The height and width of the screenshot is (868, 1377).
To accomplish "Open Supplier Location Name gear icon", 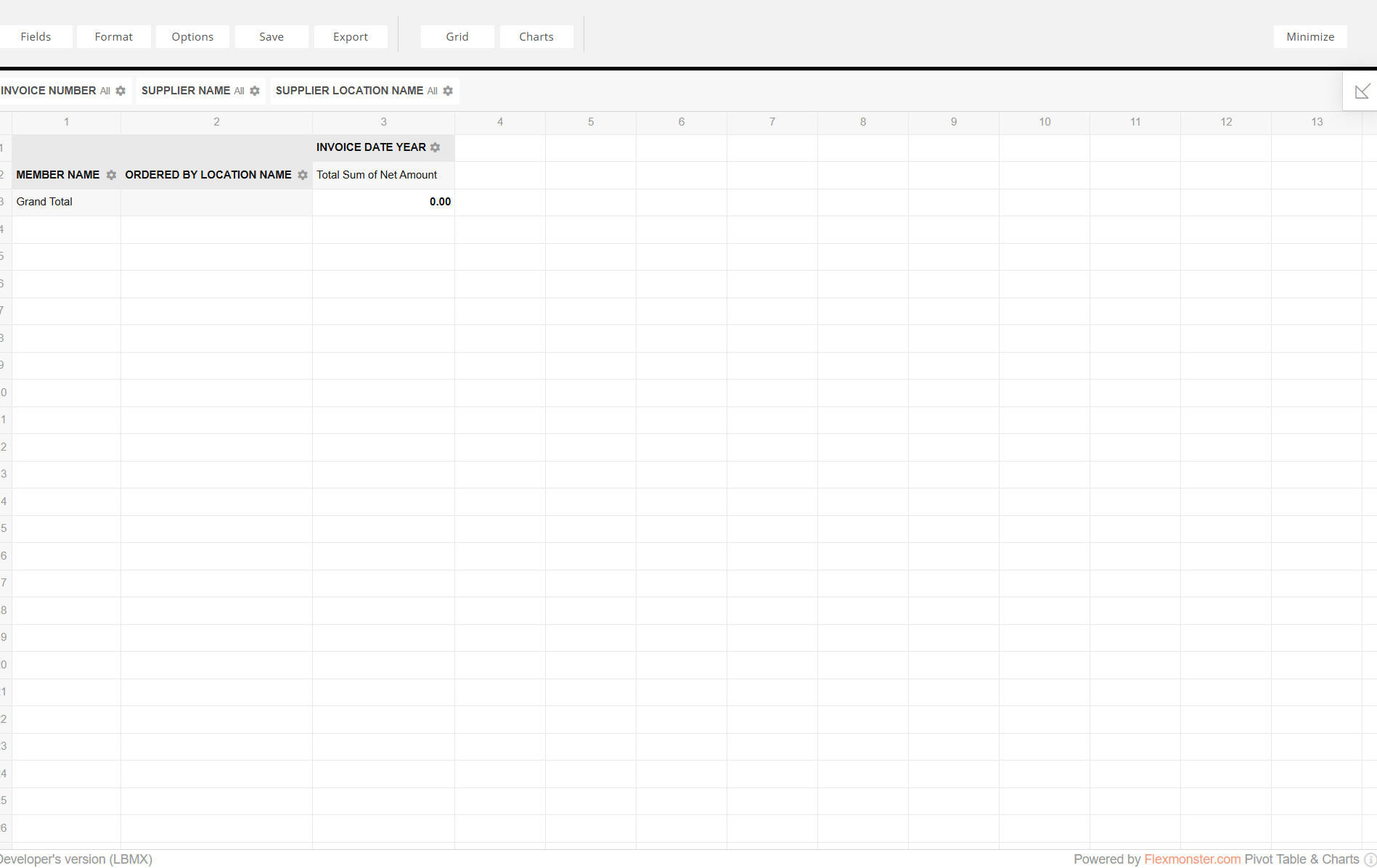I will point(448,91).
